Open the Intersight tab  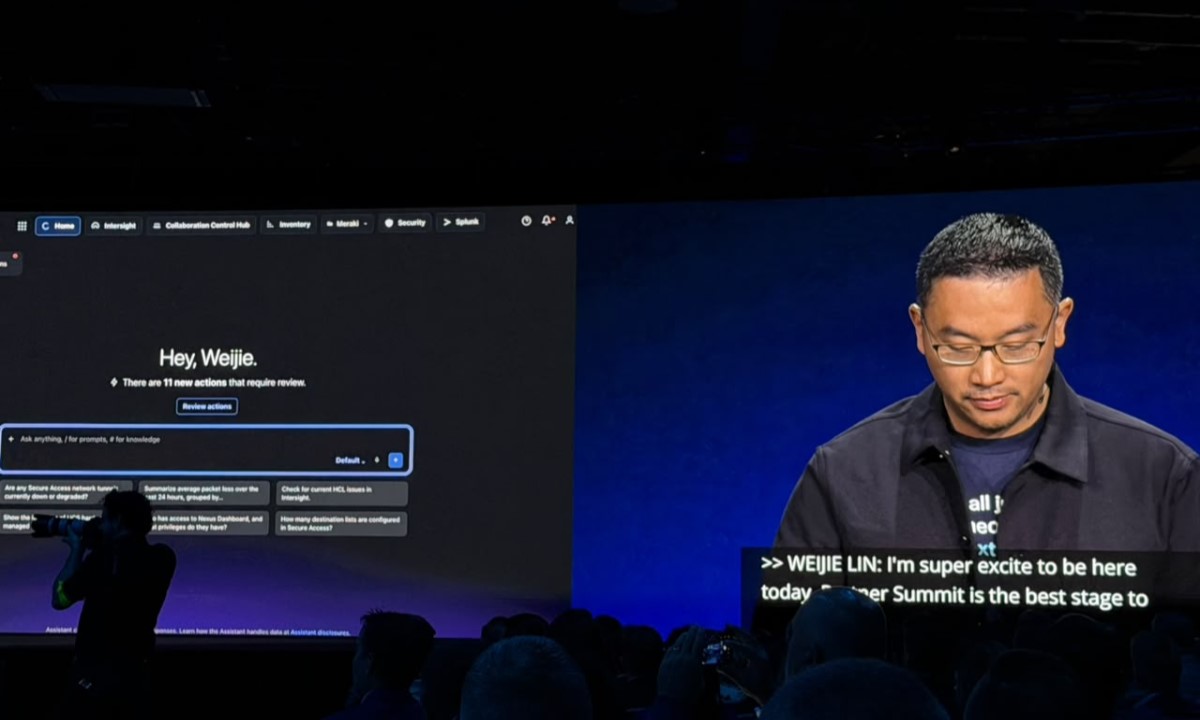(x=113, y=225)
